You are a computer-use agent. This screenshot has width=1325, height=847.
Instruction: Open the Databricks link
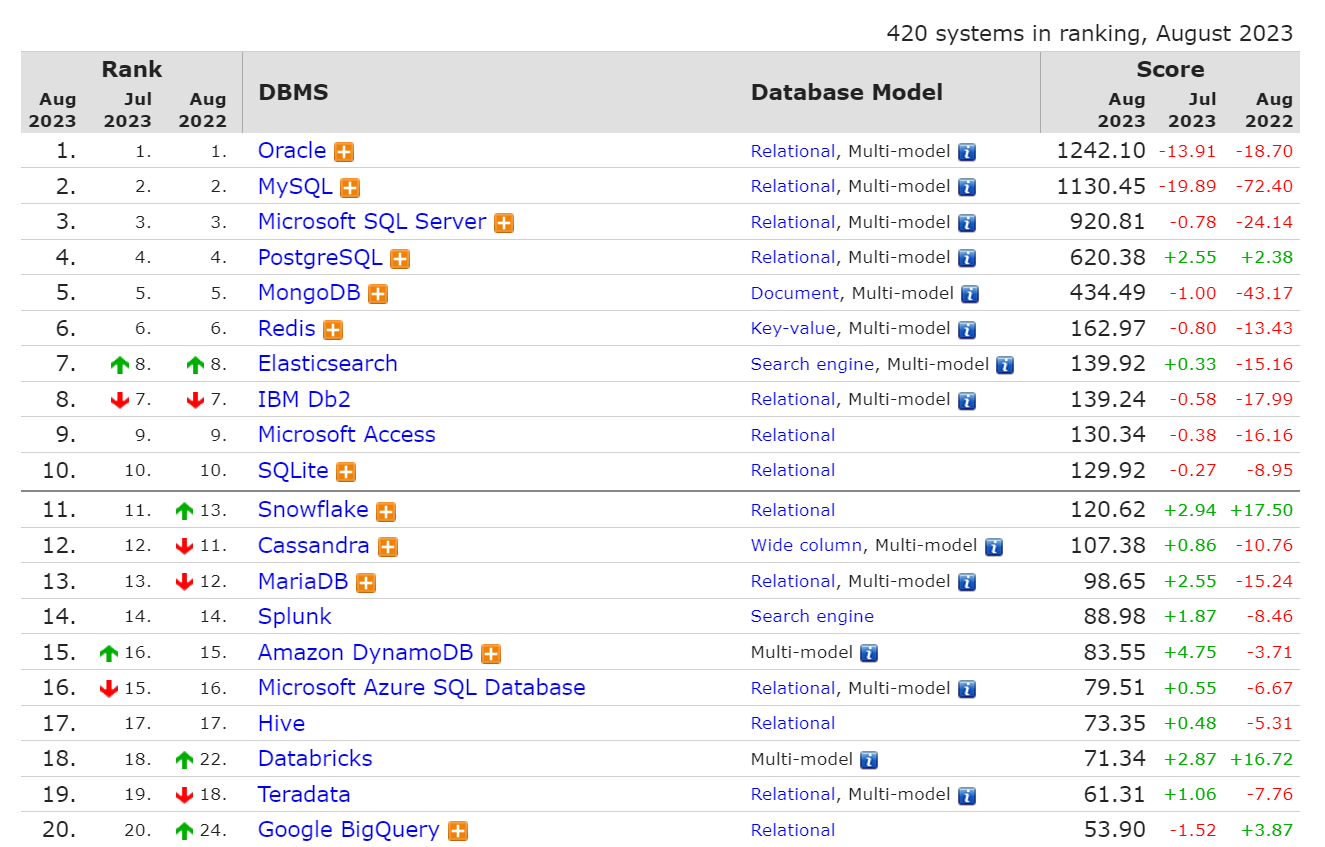coord(315,758)
